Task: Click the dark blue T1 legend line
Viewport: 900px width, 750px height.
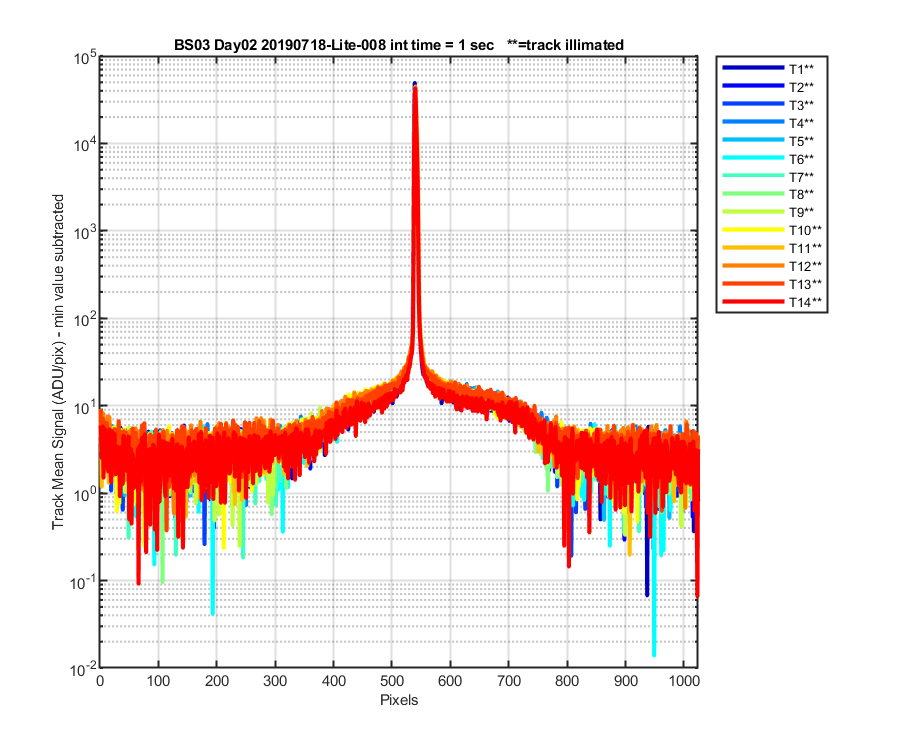Action: [x=753, y=68]
